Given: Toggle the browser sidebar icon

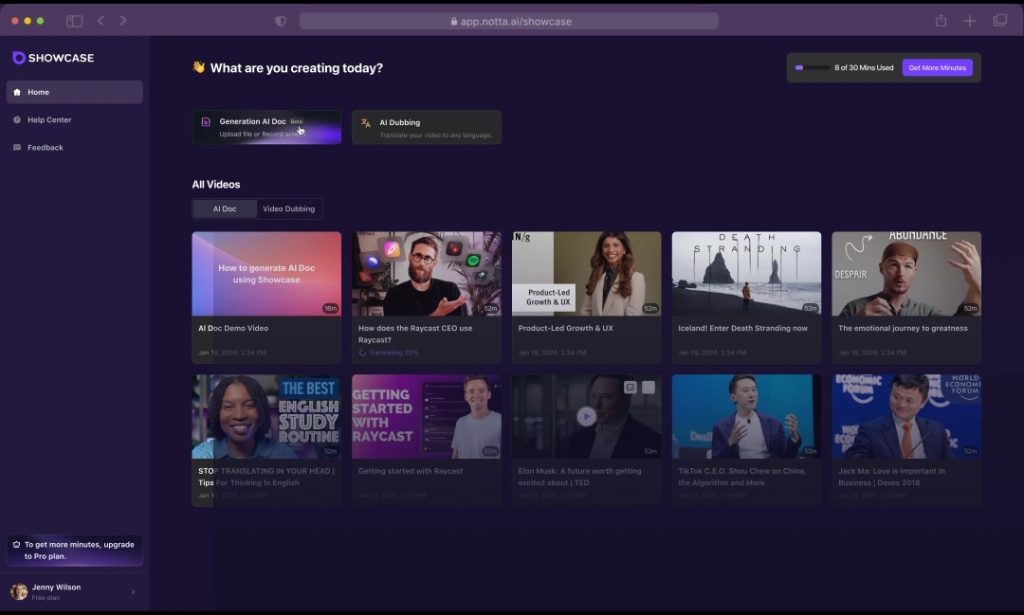Looking at the screenshot, I should click(74, 21).
